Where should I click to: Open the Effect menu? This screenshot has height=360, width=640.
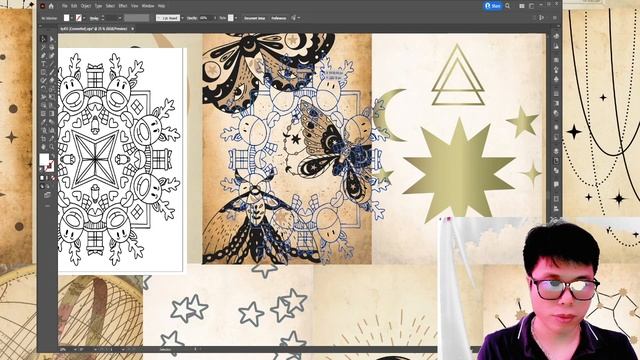123,6
